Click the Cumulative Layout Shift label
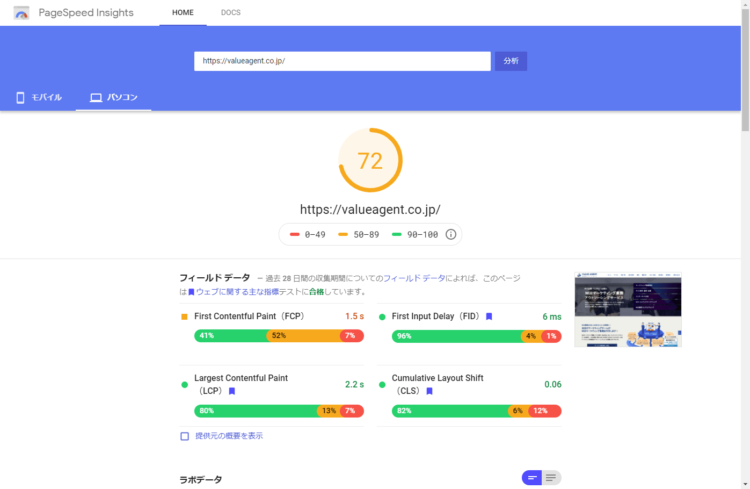This screenshot has height=489, width=750. click(x=438, y=378)
